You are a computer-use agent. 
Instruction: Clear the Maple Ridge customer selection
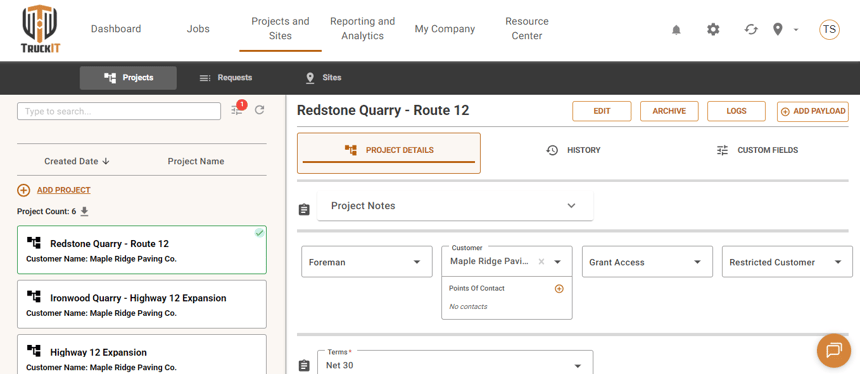pos(541,262)
